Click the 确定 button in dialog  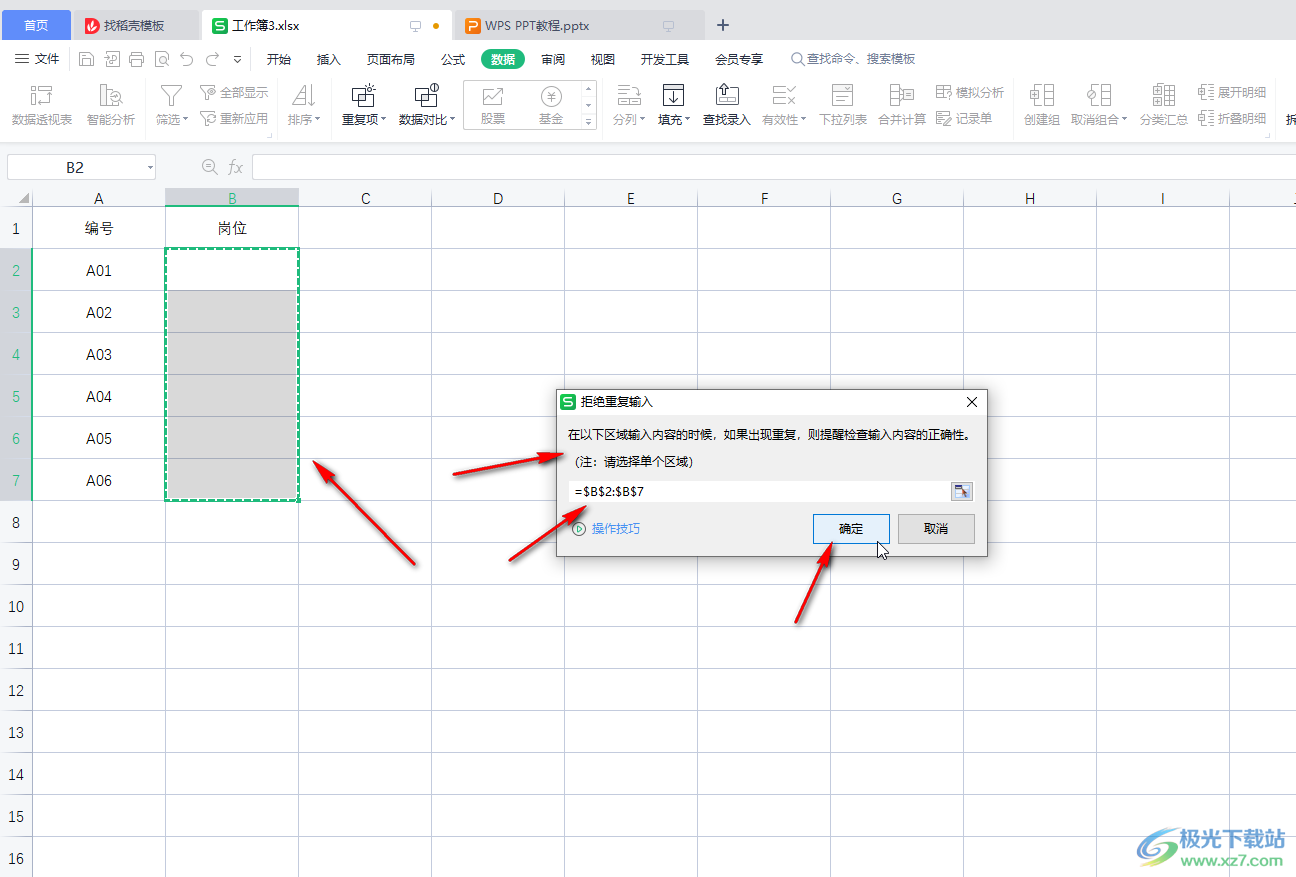[x=851, y=528]
